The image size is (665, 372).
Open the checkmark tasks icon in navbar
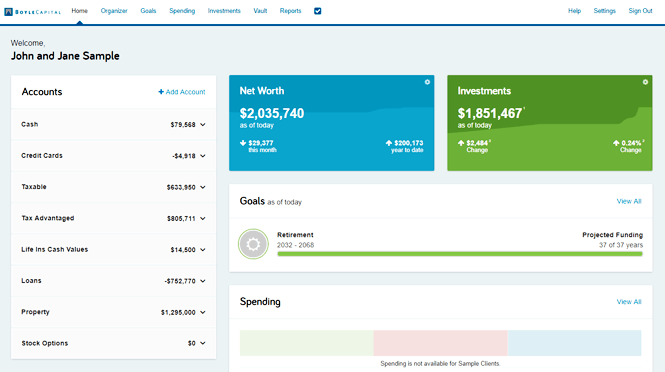[317, 11]
